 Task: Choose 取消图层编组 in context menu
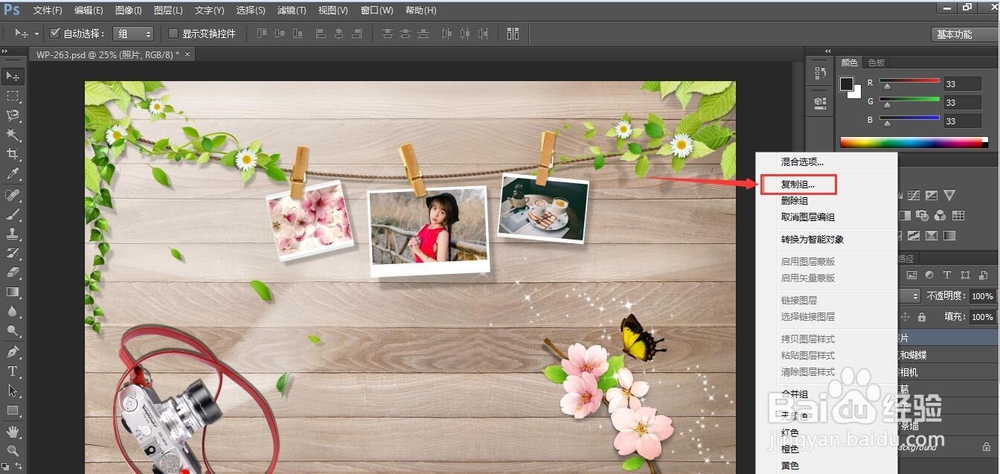click(808, 217)
